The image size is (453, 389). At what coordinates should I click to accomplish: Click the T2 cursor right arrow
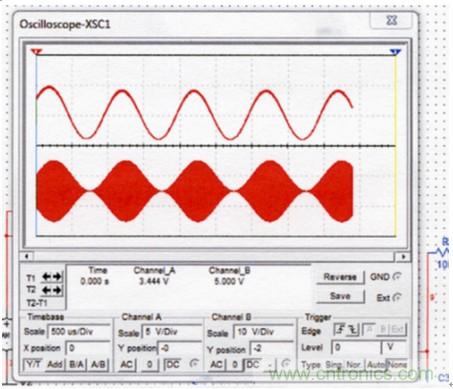[57, 290]
